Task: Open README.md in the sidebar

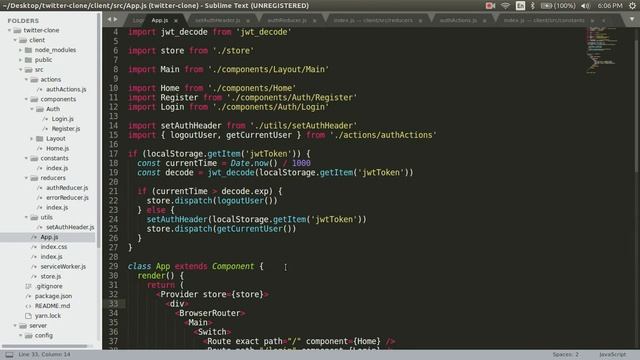Action: [52, 306]
